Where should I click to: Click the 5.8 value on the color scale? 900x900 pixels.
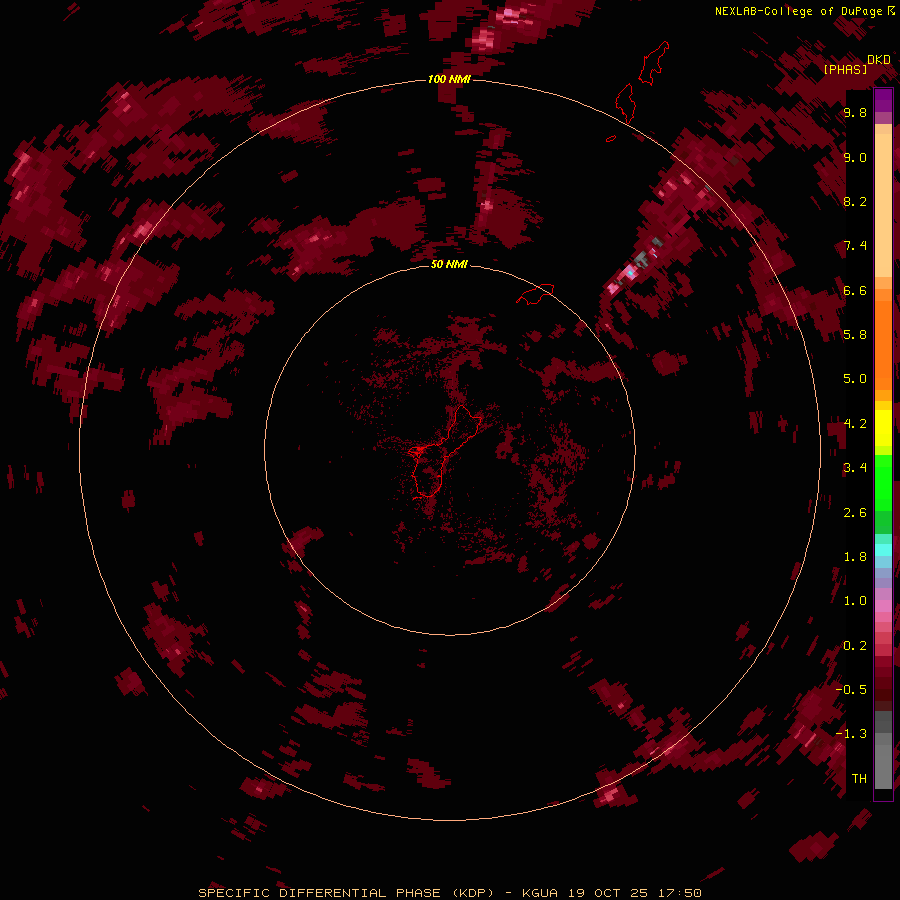click(x=855, y=334)
